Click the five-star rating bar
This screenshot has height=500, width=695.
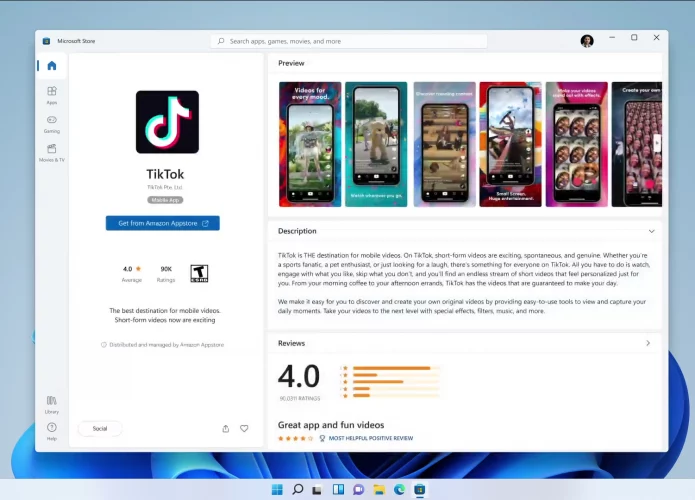(x=396, y=368)
